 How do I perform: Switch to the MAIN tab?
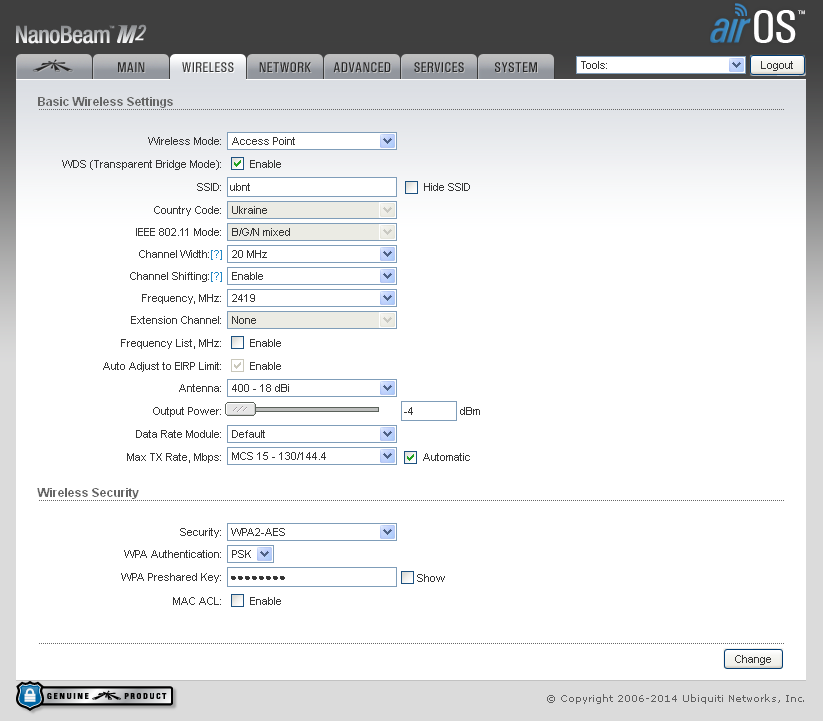pos(131,67)
